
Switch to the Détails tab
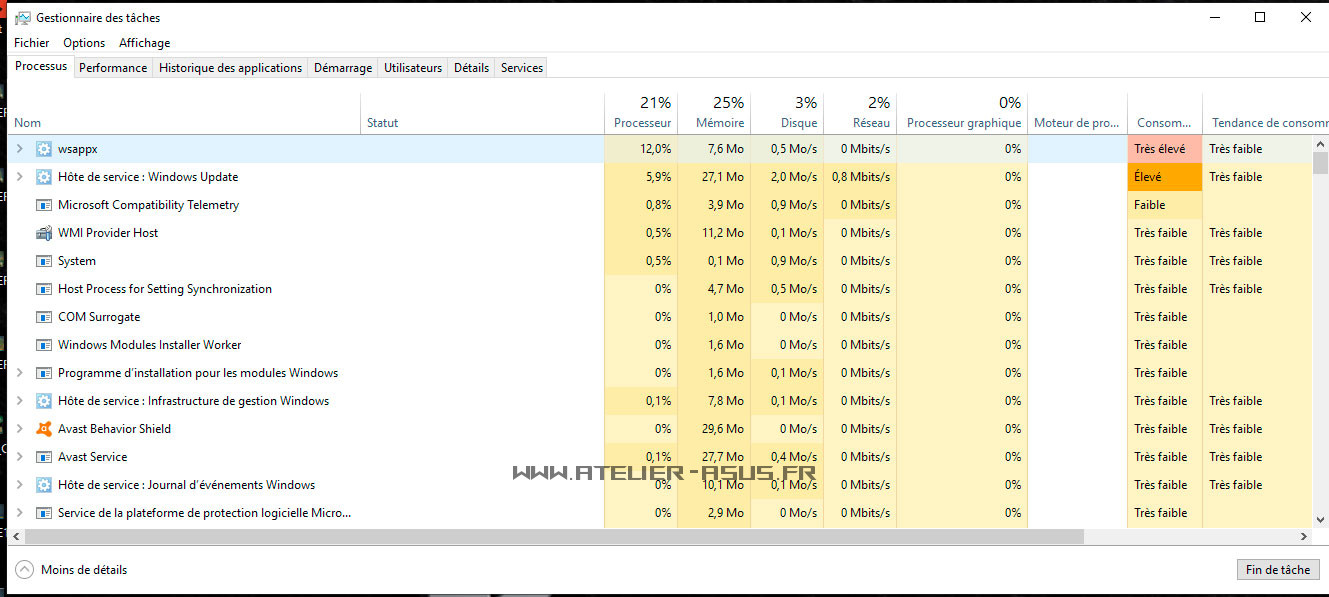pyautogui.click(x=472, y=68)
